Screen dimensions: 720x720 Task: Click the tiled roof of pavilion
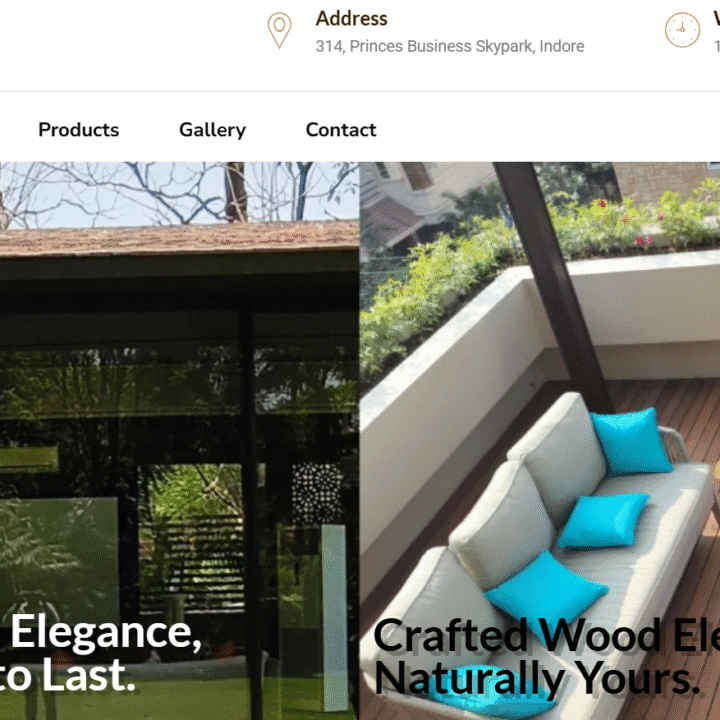tap(179, 239)
